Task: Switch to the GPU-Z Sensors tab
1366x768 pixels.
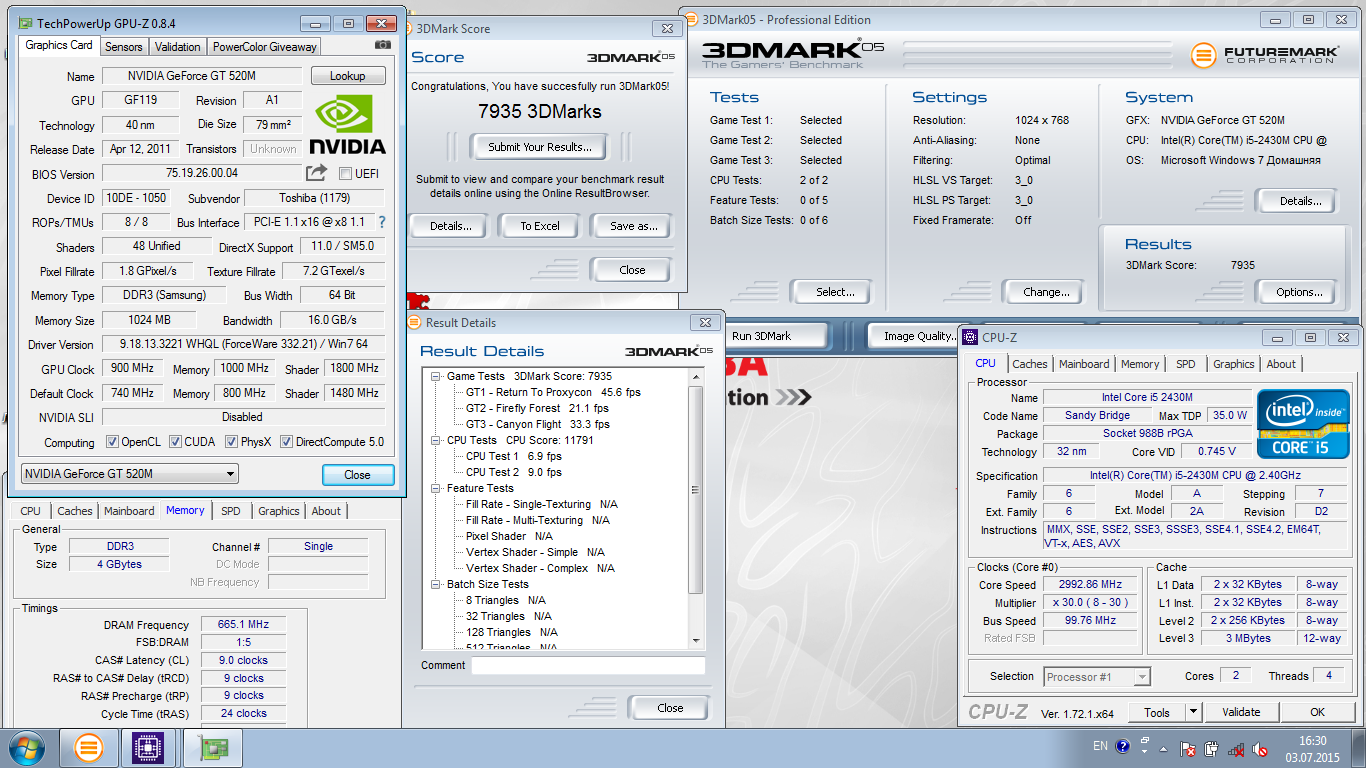Action: point(124,47)
